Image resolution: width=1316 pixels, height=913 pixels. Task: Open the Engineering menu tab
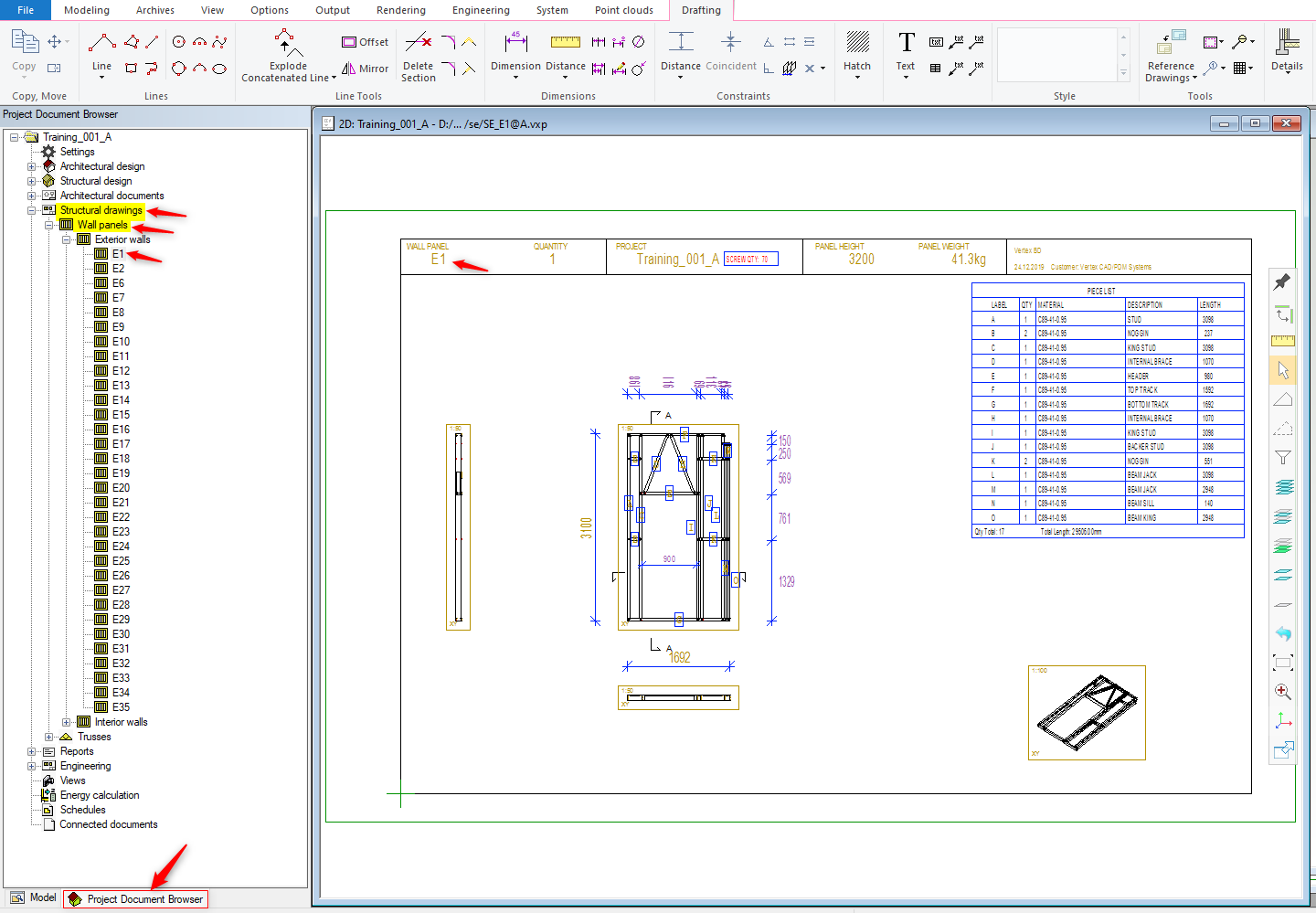(481, 10)
